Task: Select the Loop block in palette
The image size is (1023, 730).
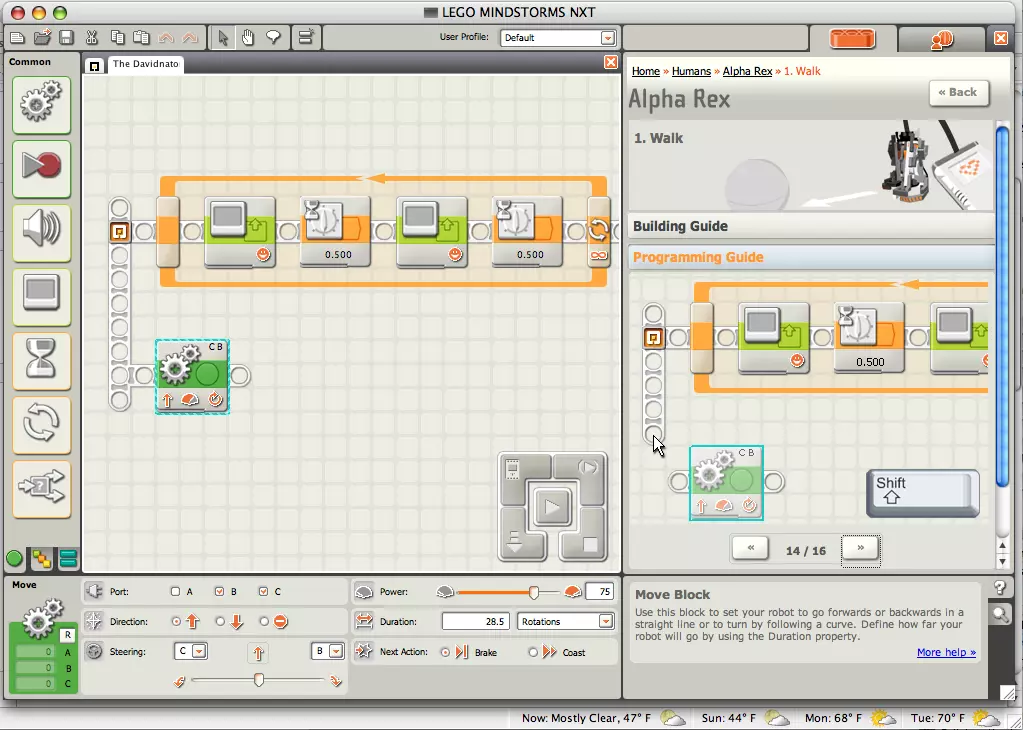Action: [41, 425]
